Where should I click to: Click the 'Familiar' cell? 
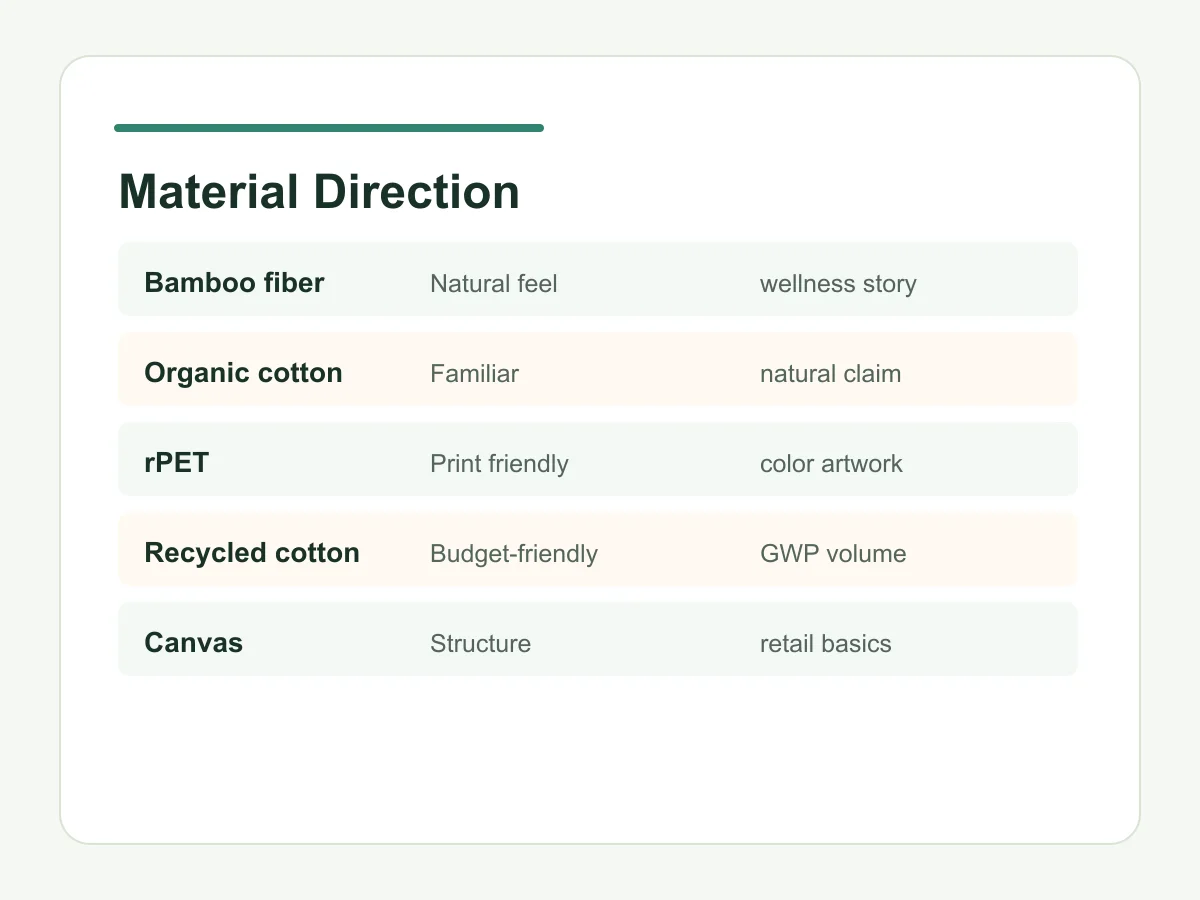pyautogui.click(x=474, y=374)
